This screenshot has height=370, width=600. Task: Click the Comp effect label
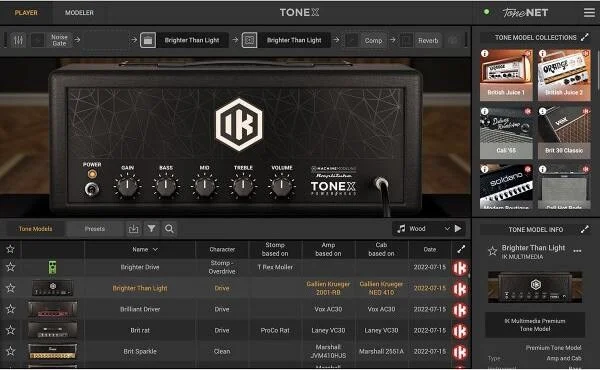coord(373,41)
